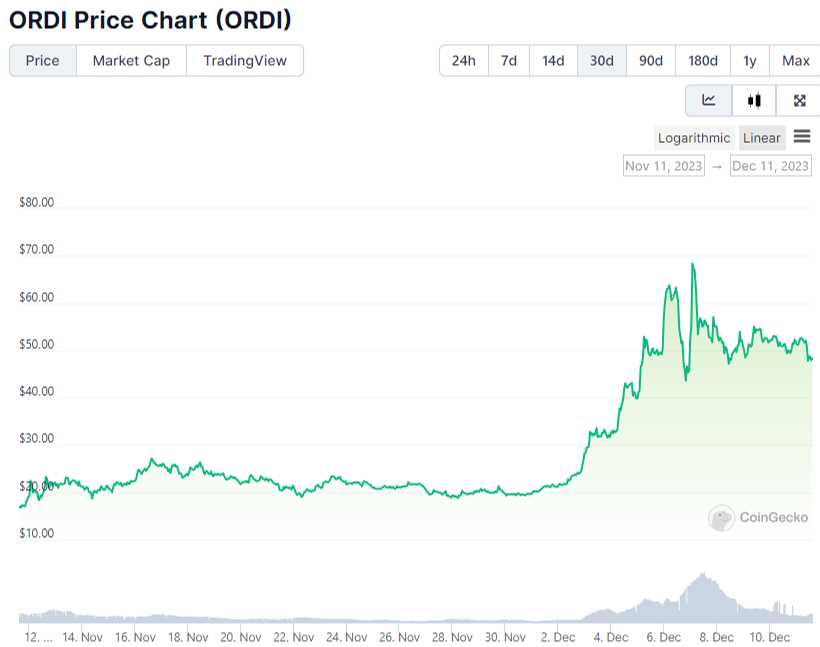The height and width of the screenshot is (647, 820).
Task: Select 30d time range
Action: (601, 61)
